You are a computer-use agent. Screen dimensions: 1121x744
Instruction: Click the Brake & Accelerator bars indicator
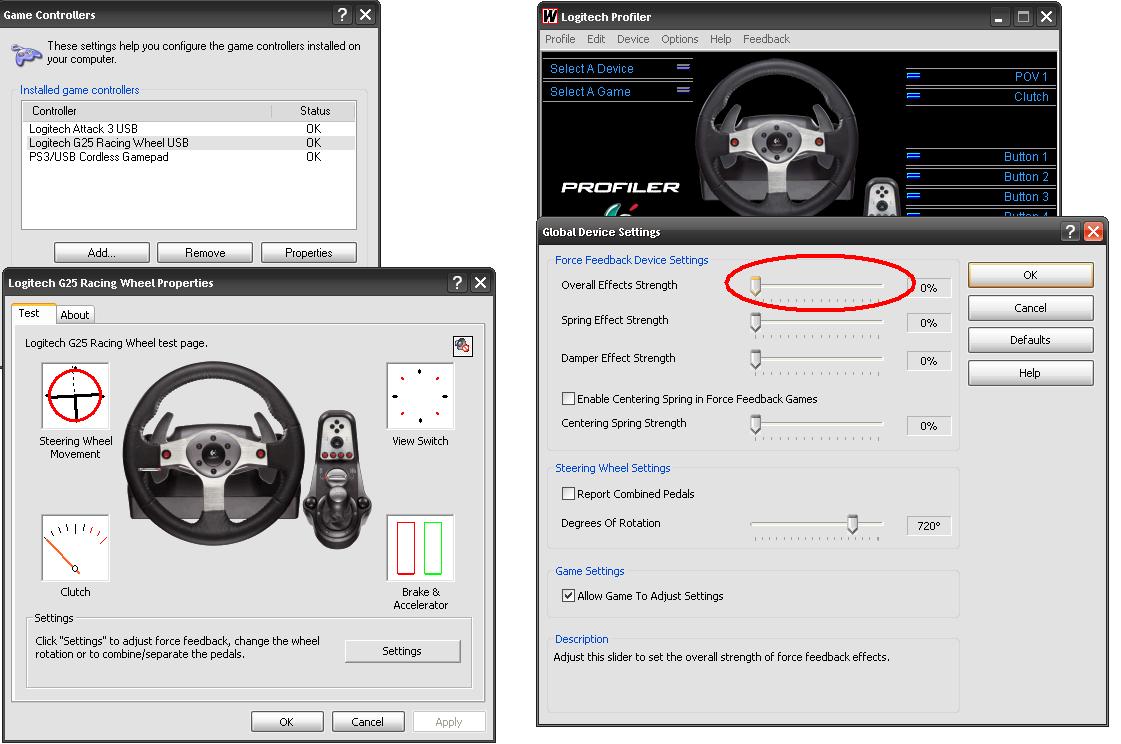(x=420, y=547)
